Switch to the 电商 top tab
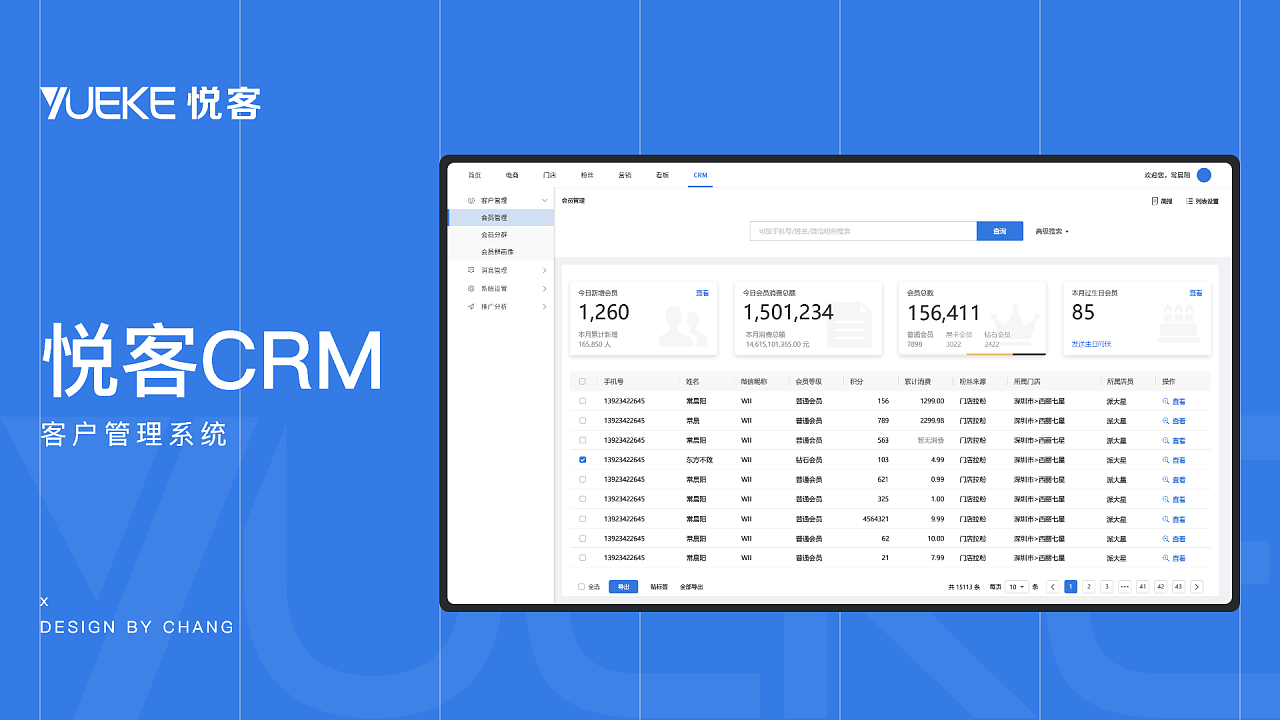The width and height of the screenshot is (1280, 720). point(512,175)
